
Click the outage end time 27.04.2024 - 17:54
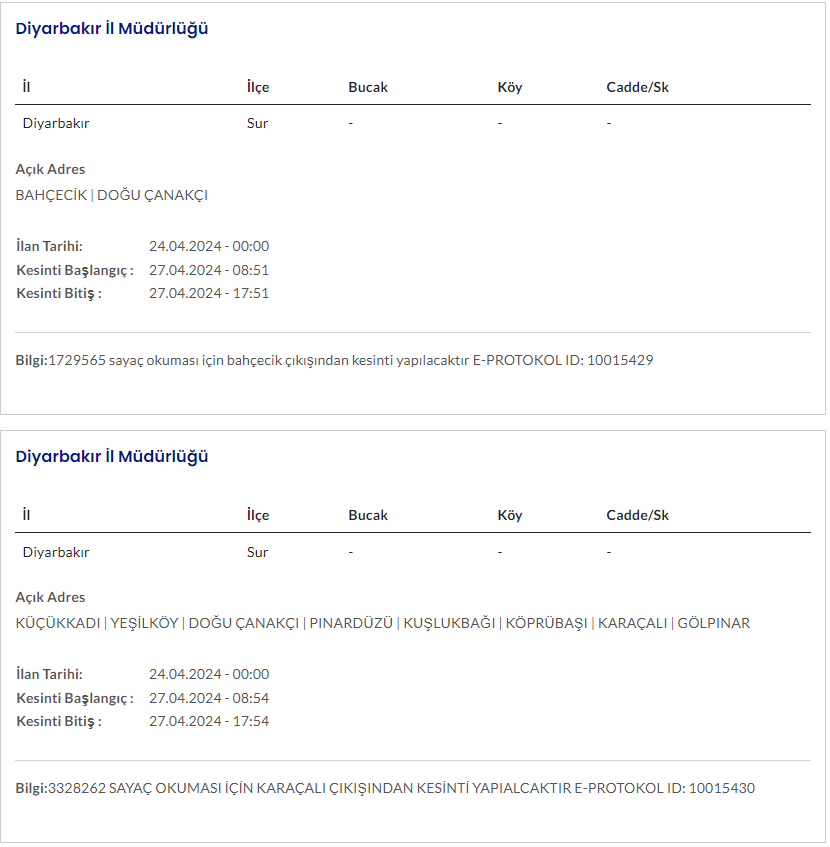[x=209, y=722]
